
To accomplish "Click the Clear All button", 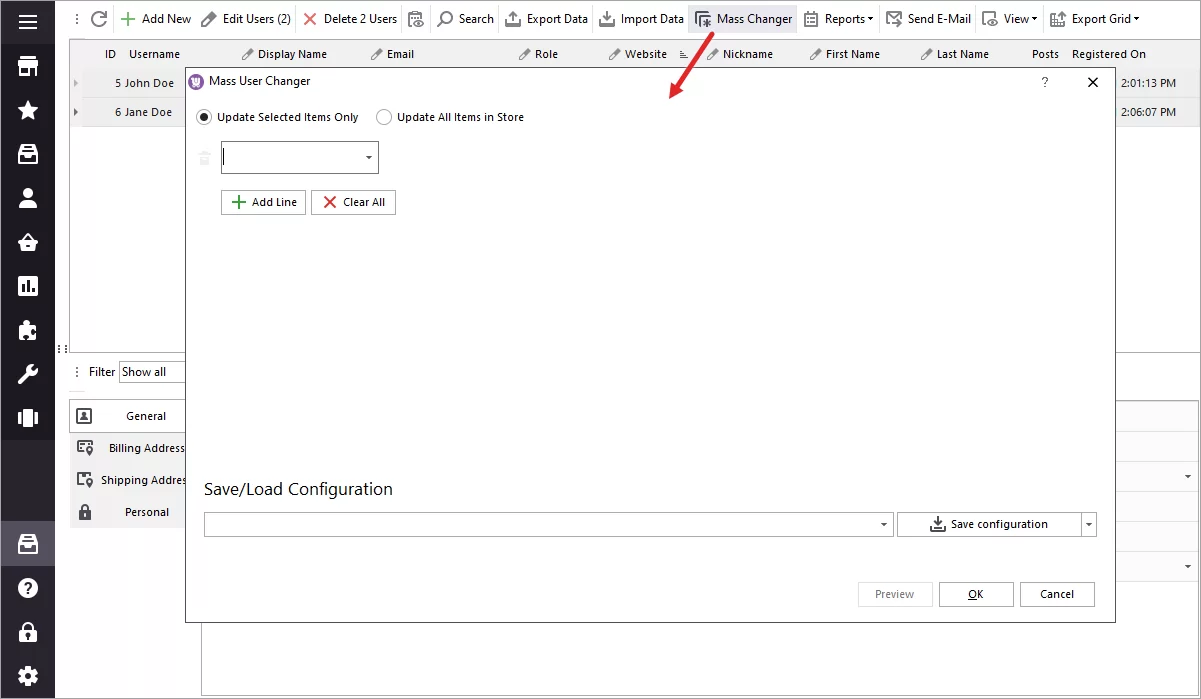I will 353,202.
